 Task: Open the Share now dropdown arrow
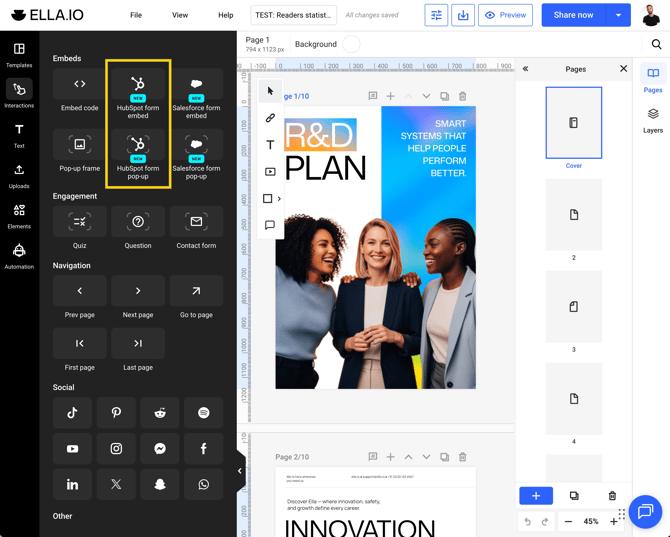(x=618, y=15)
